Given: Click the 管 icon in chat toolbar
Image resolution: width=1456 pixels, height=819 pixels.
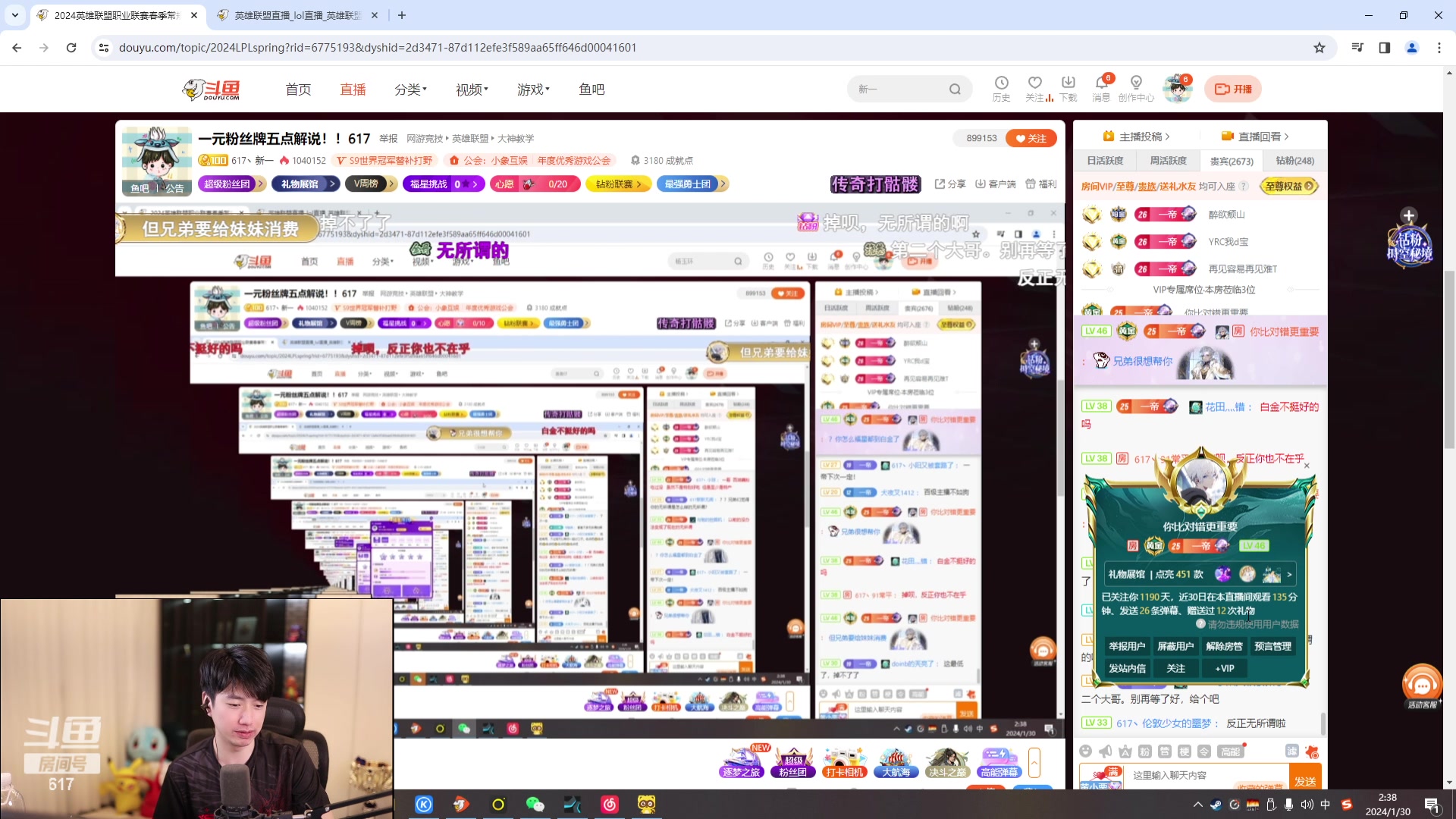Looking at the screenshot, I should coord(1165,752).
